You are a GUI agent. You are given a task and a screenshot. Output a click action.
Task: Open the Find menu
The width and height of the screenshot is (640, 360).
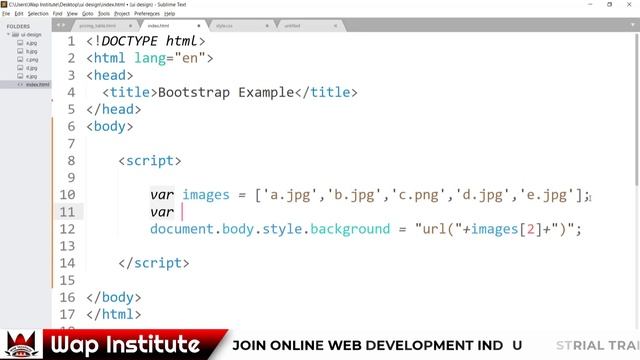pyautogui.click(x=58, y=13)
